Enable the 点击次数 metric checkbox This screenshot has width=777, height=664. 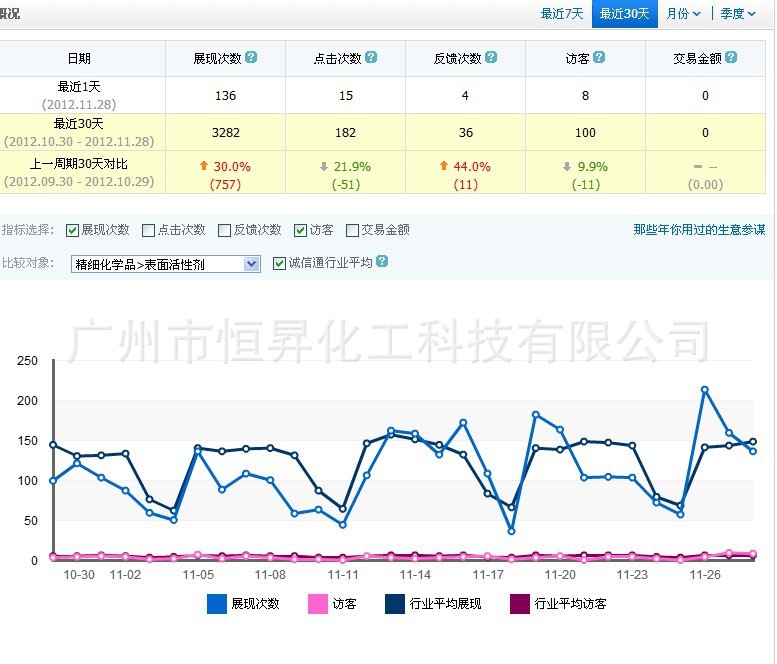pyautogui.click(x=148, y=230)
